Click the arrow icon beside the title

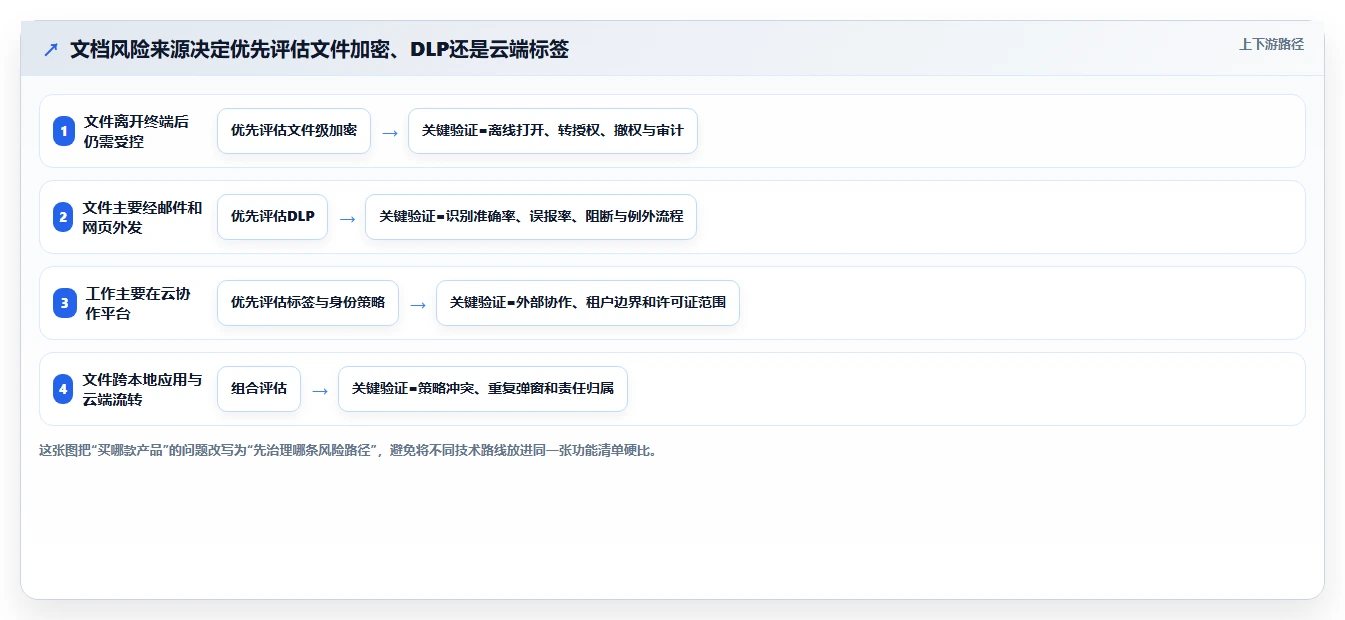click(x=51, y=49)
